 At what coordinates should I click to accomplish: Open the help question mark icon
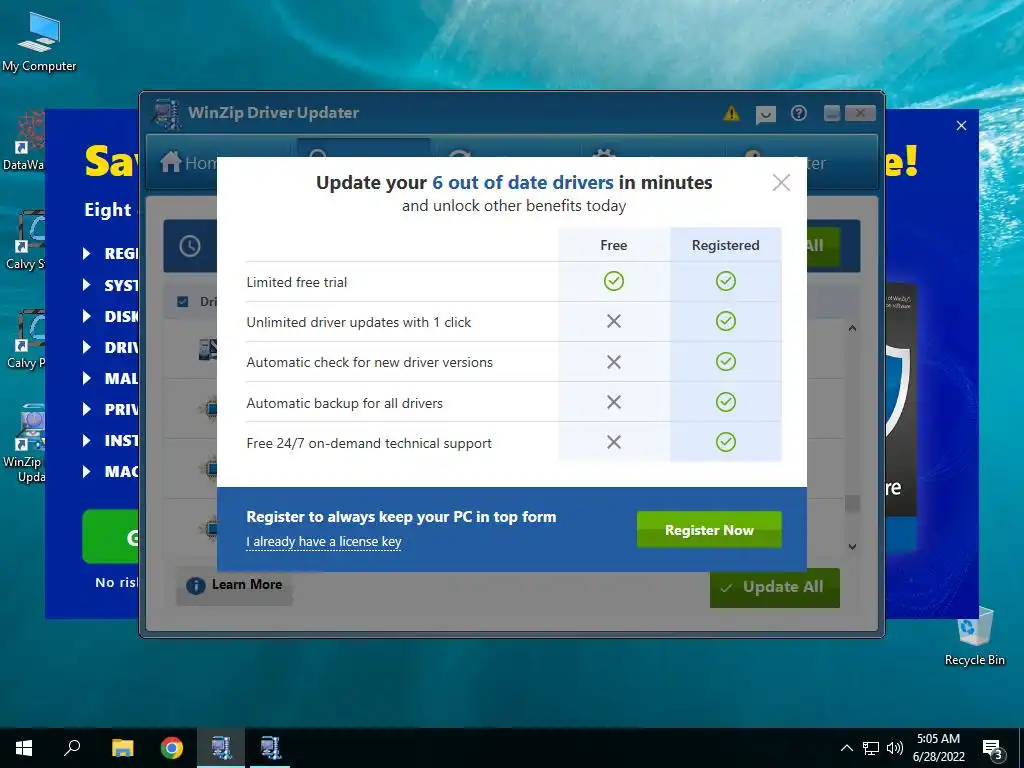coord(799,114)
